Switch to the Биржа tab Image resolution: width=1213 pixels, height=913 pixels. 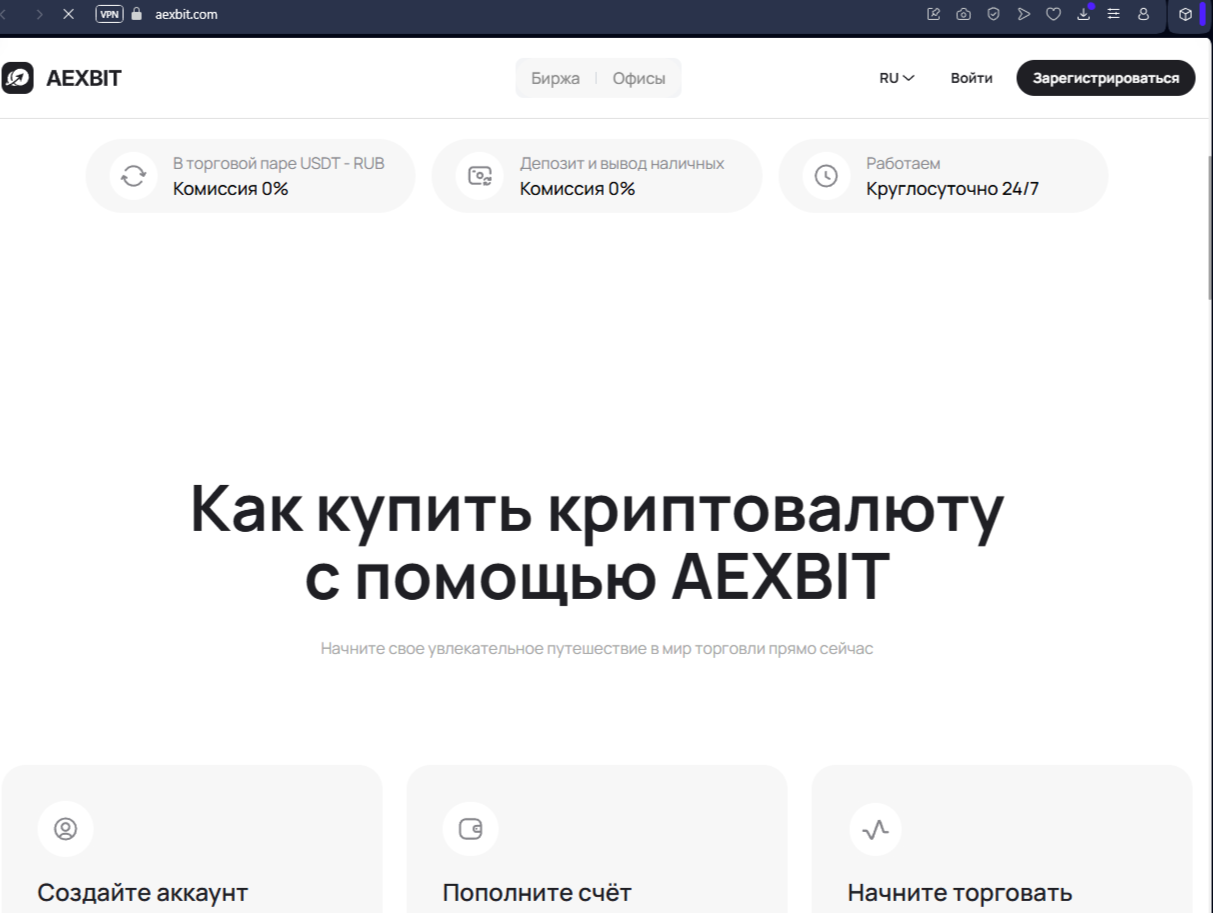click(x=556, y=78)
